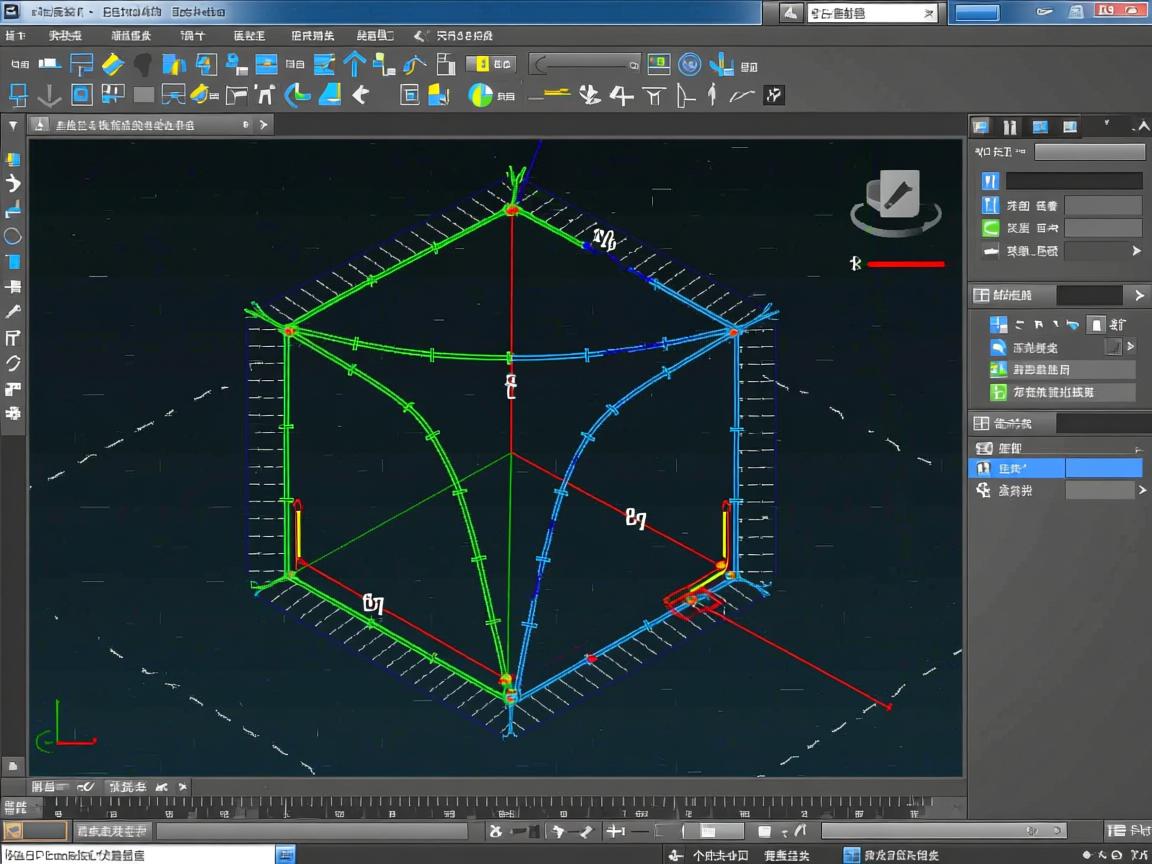Click the green curve icon in the right panel
This screenshot has height=864, width=1152.
[990, 228]
